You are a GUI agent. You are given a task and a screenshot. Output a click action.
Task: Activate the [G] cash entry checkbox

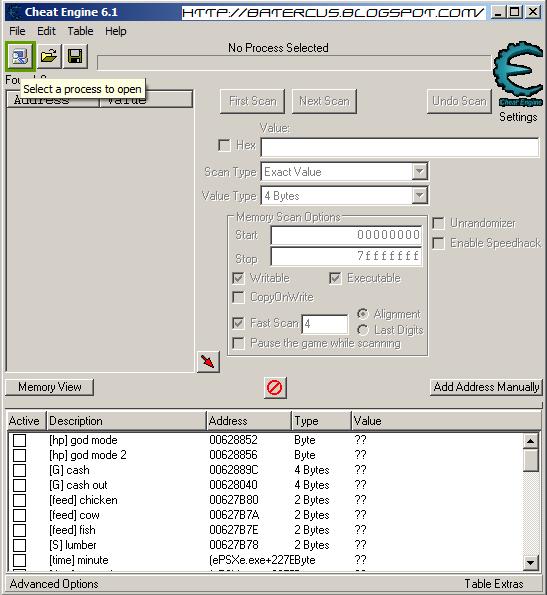(x=19, y=470)
